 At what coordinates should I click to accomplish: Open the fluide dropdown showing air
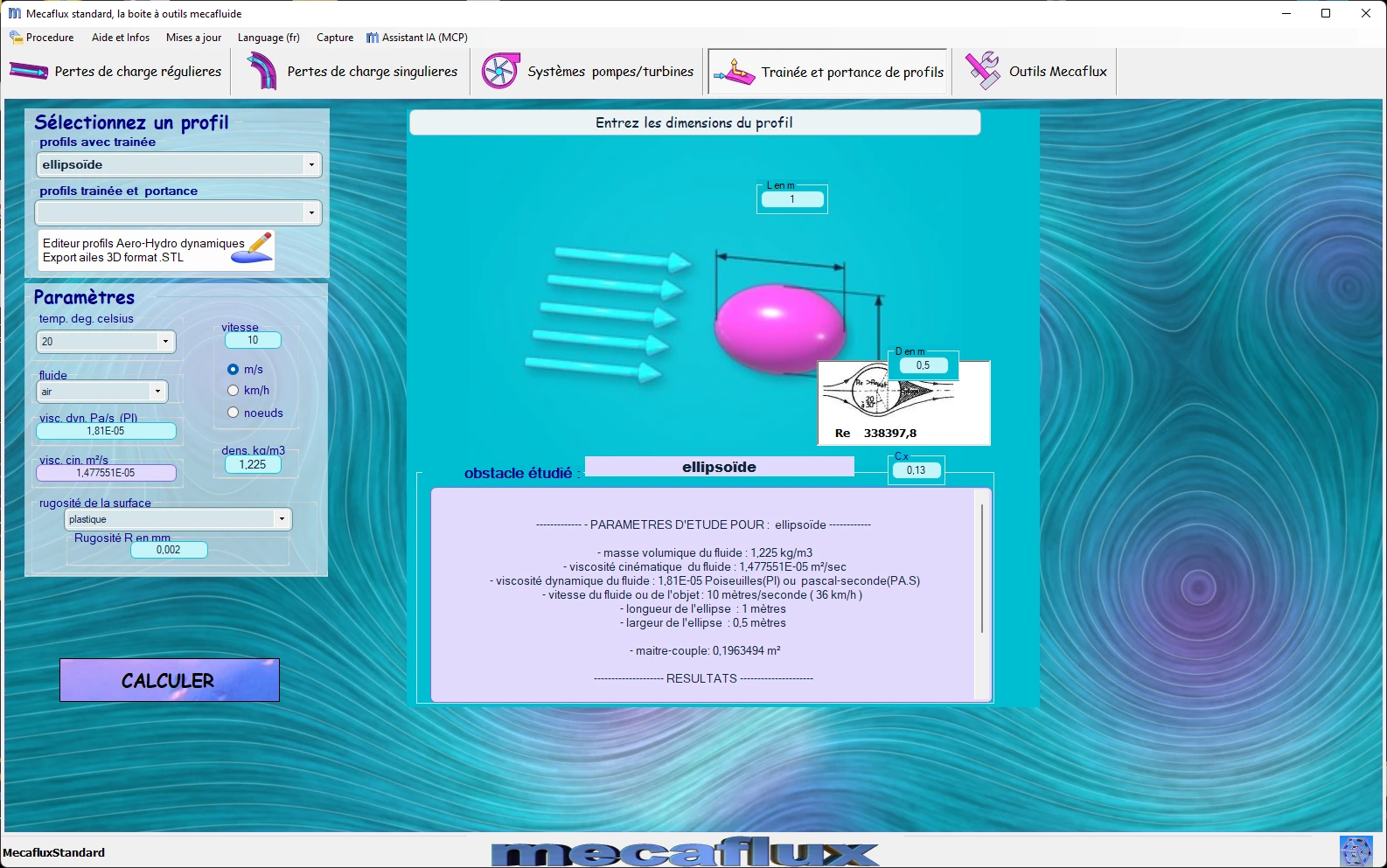(157, 392)
